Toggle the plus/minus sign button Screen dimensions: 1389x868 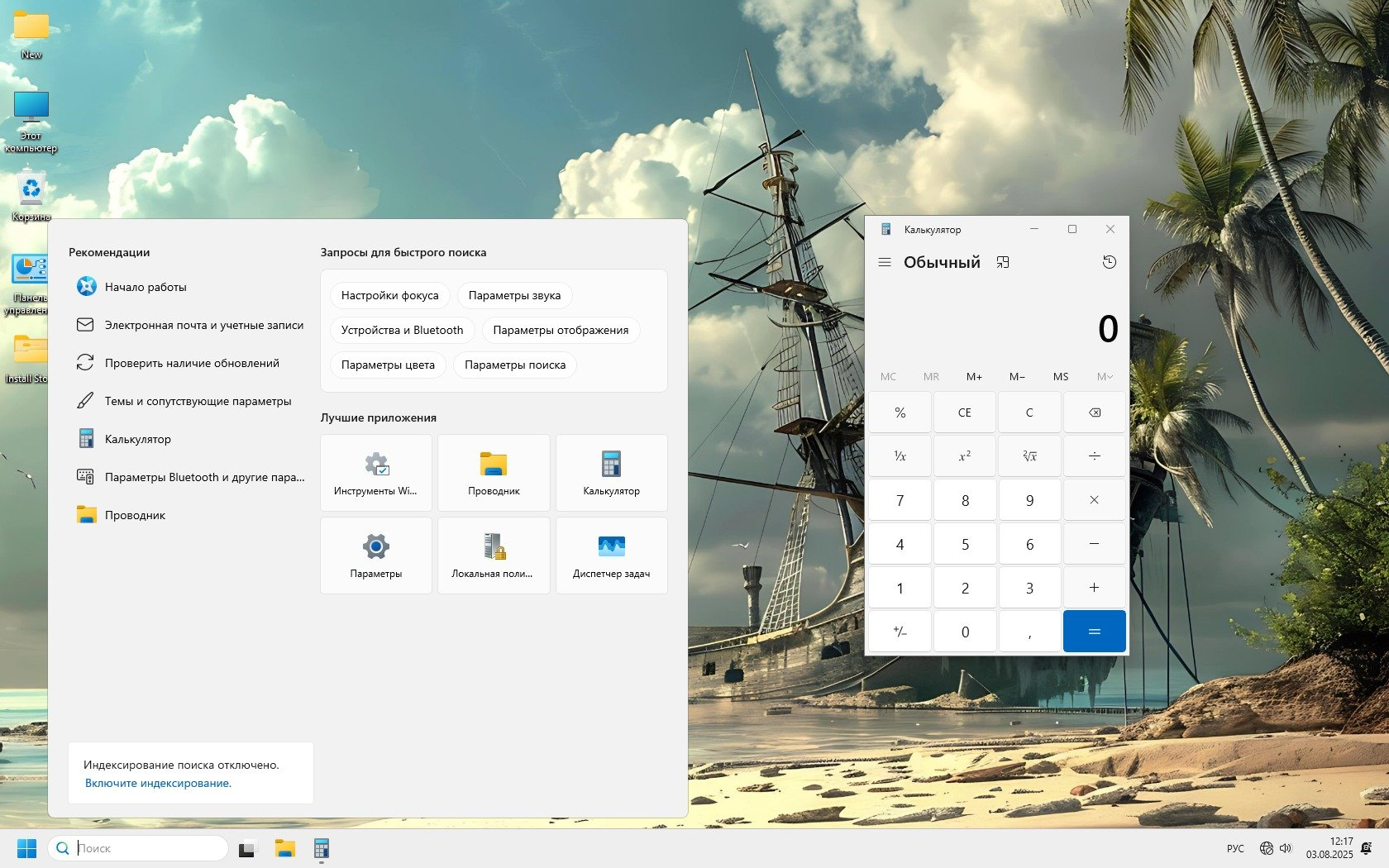click(x=900, y=632)
